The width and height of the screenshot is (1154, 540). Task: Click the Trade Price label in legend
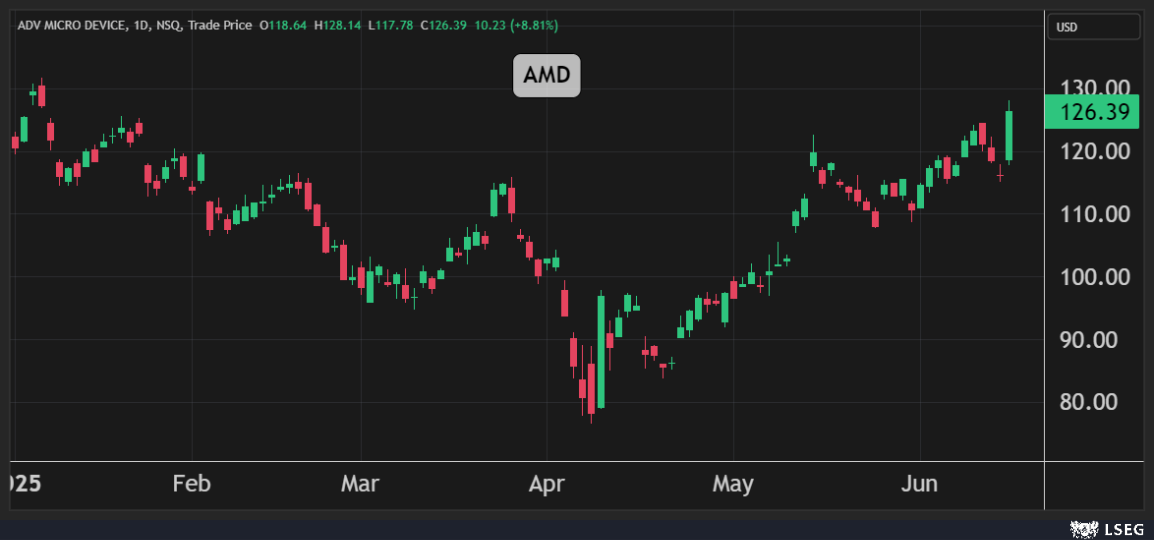tap(219, 24)
